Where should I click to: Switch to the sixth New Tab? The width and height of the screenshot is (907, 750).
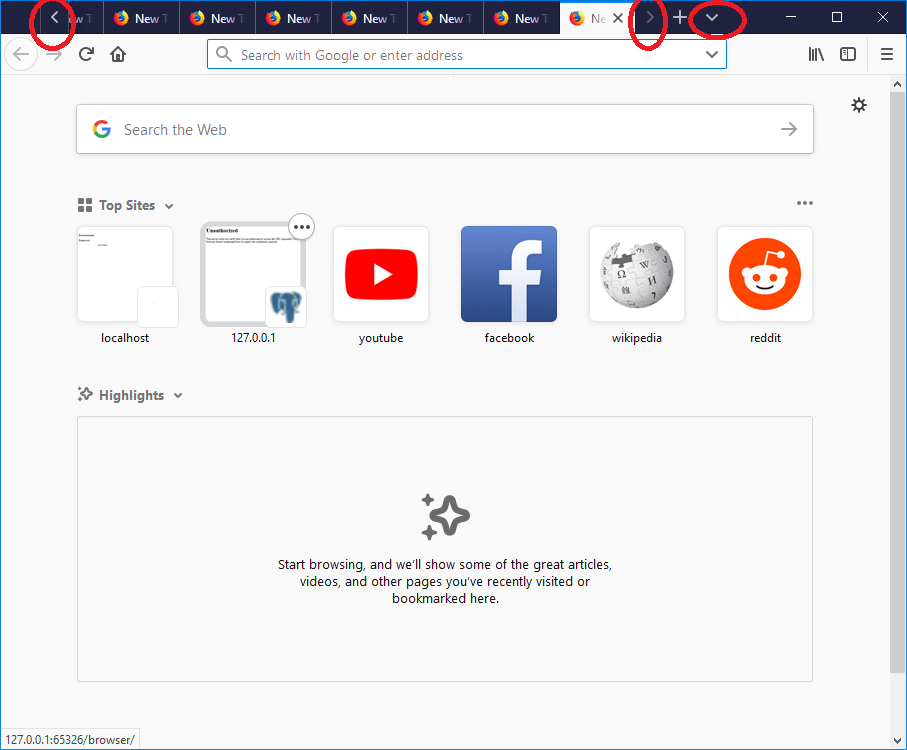click(445, 19)
